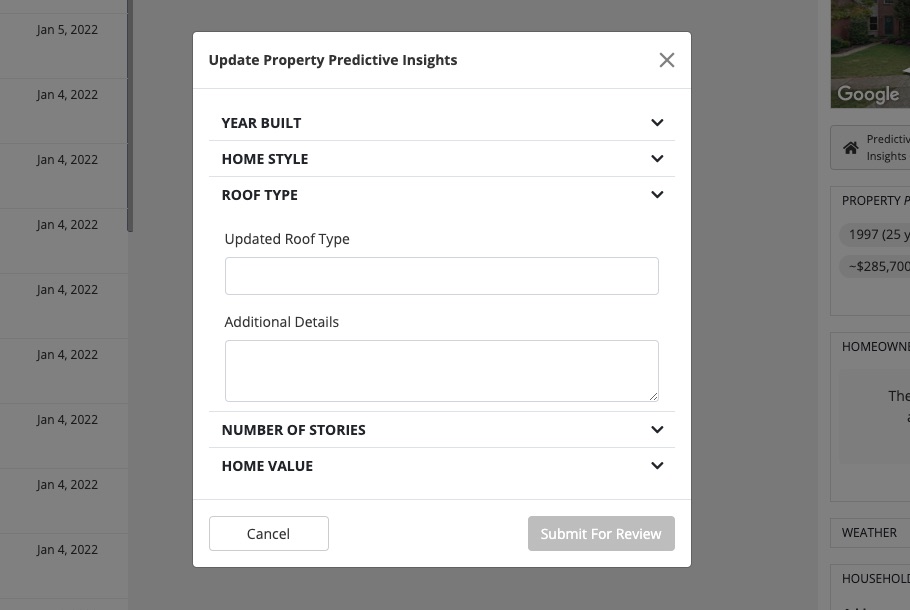
Task: Click the house icon beside Predictive Insights
Action: click(x=851, y=148)
